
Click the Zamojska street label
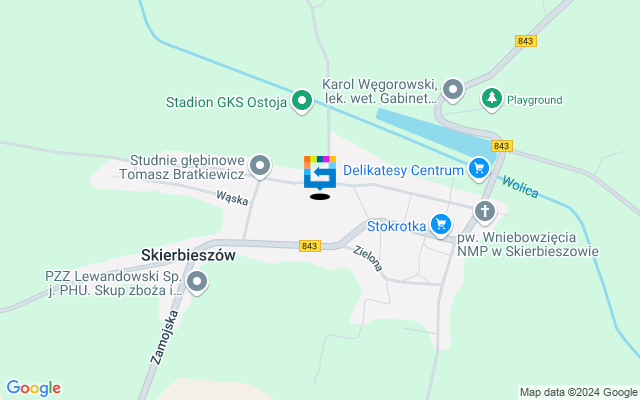pyautogui.click(x=164, y=338)
